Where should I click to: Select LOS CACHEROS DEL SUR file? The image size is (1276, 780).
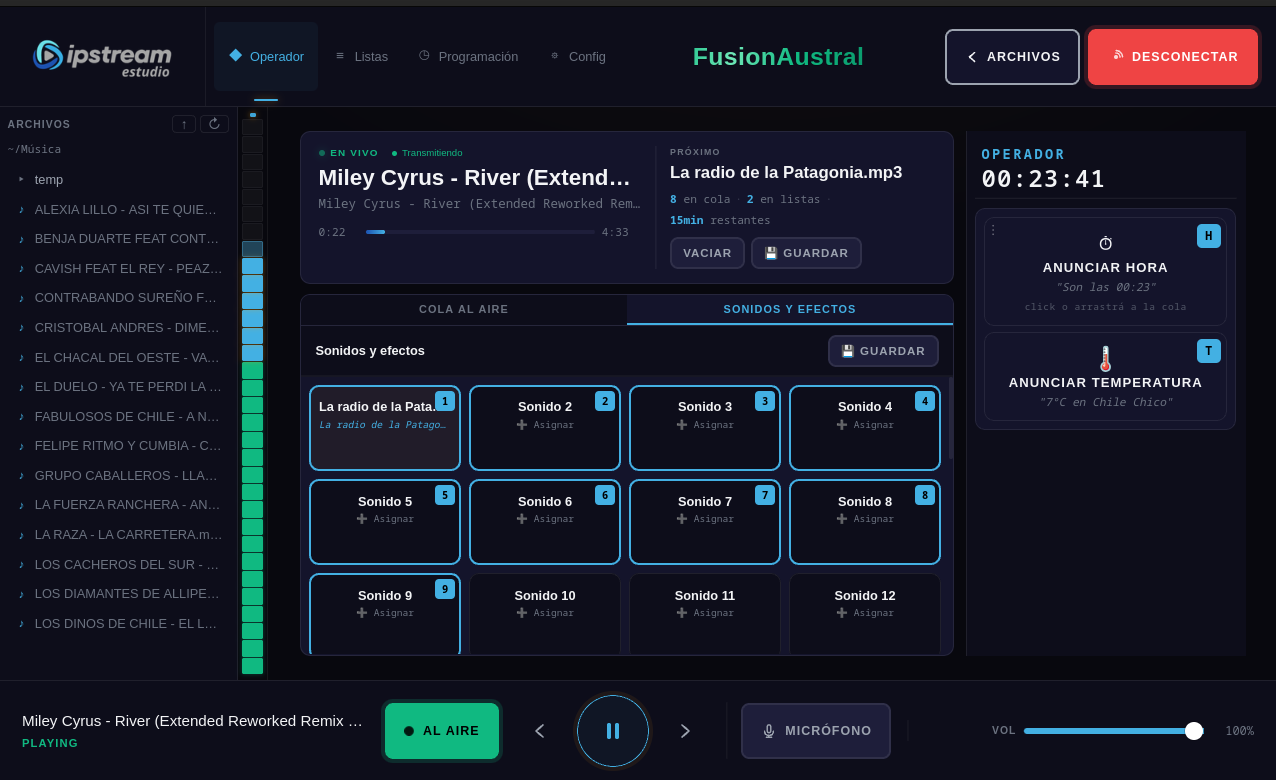click(x=118, y=564)
